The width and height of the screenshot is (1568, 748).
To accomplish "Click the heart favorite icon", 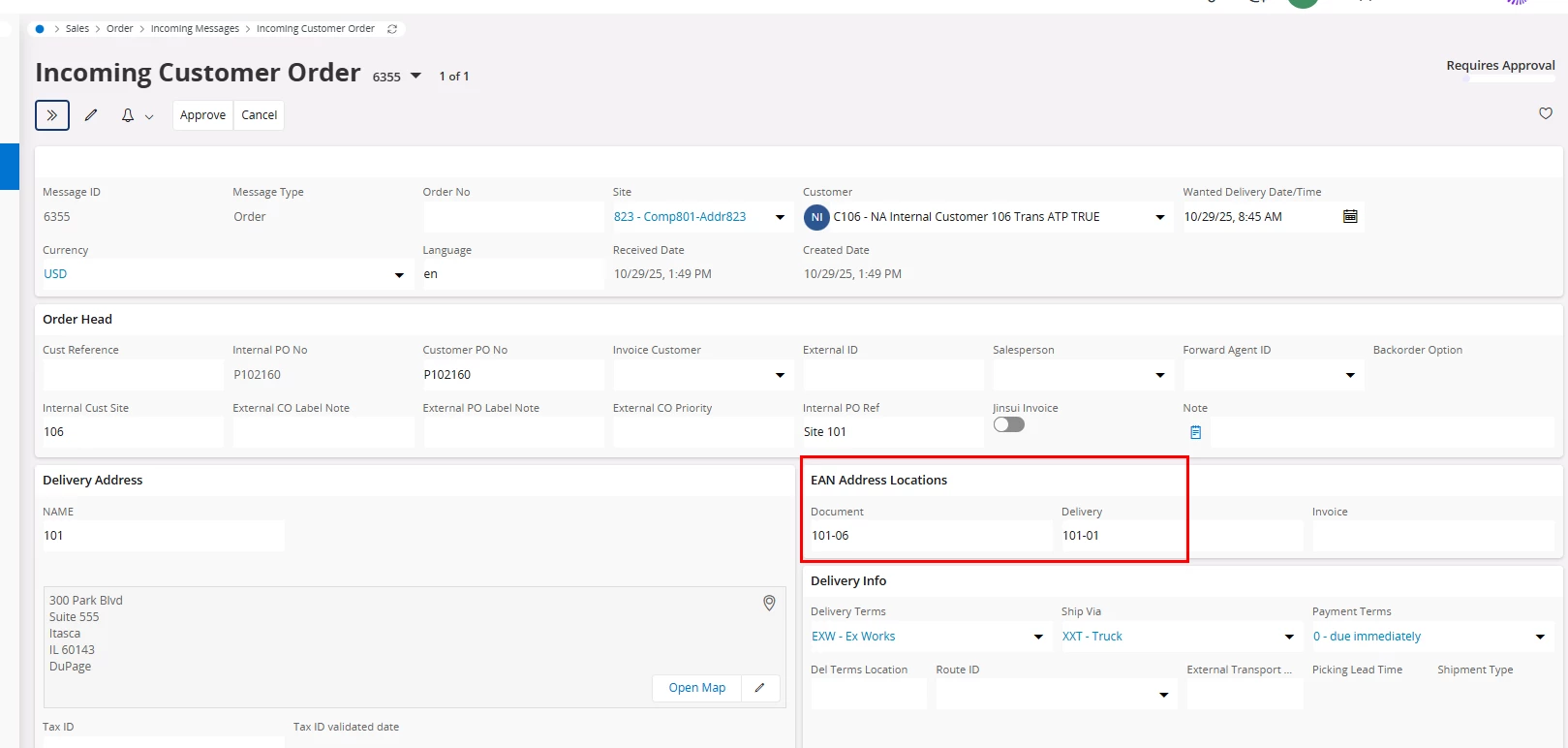I will (x=1546, y=113).
